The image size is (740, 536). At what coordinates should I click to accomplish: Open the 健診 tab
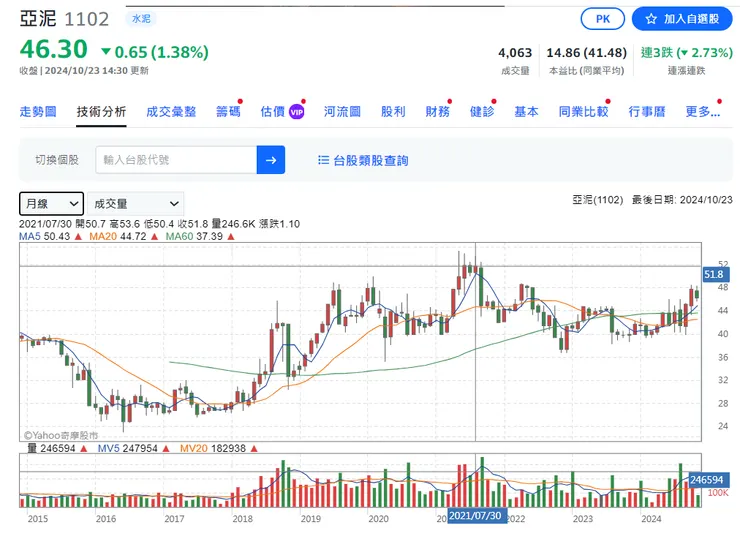click(482, 112)
